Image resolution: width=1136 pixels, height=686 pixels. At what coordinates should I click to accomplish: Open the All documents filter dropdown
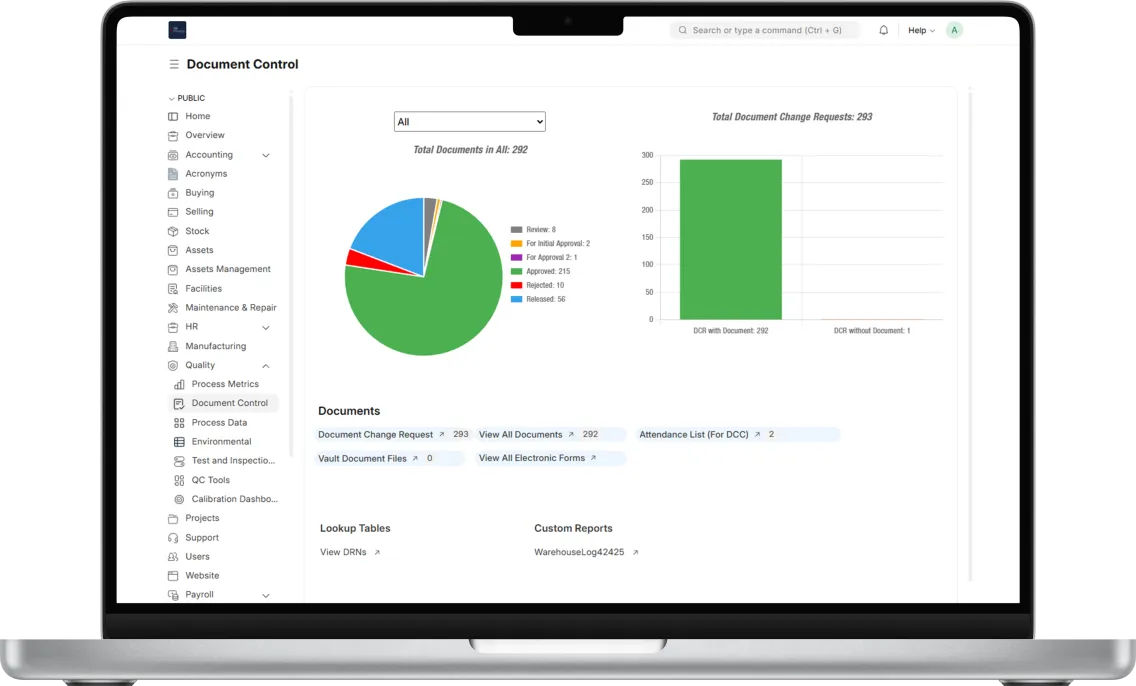(x=469, y=122)
